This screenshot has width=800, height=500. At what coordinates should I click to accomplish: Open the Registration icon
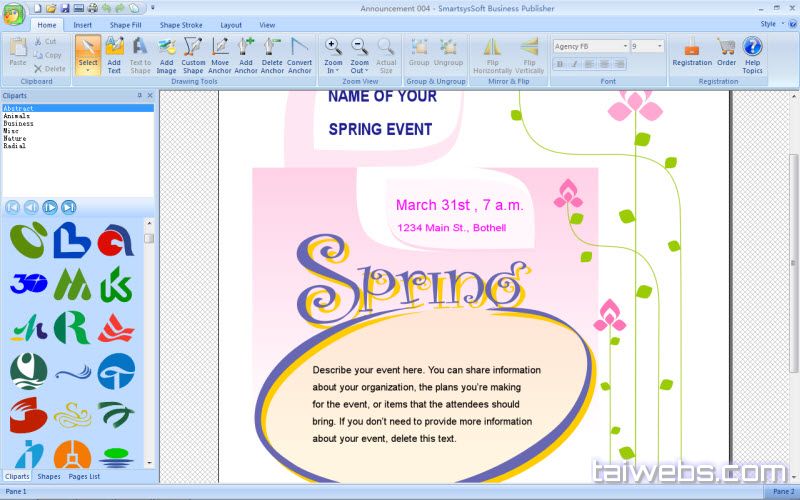(x=692, y=52)
